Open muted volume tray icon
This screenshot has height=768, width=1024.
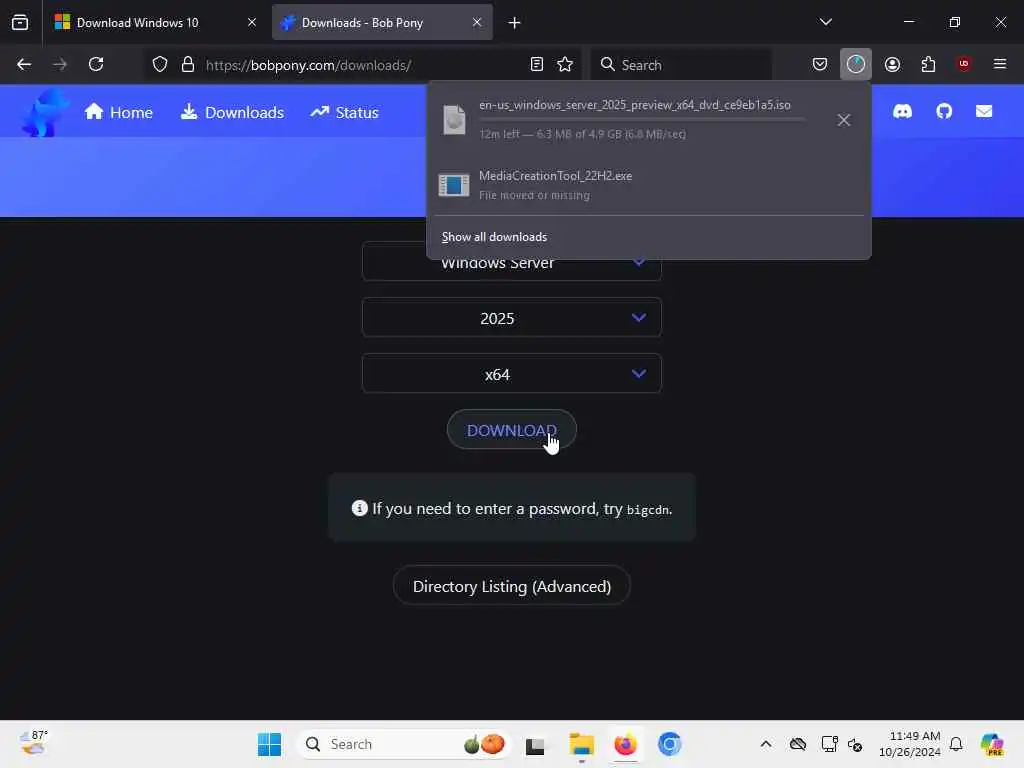[x=855, y=744]
